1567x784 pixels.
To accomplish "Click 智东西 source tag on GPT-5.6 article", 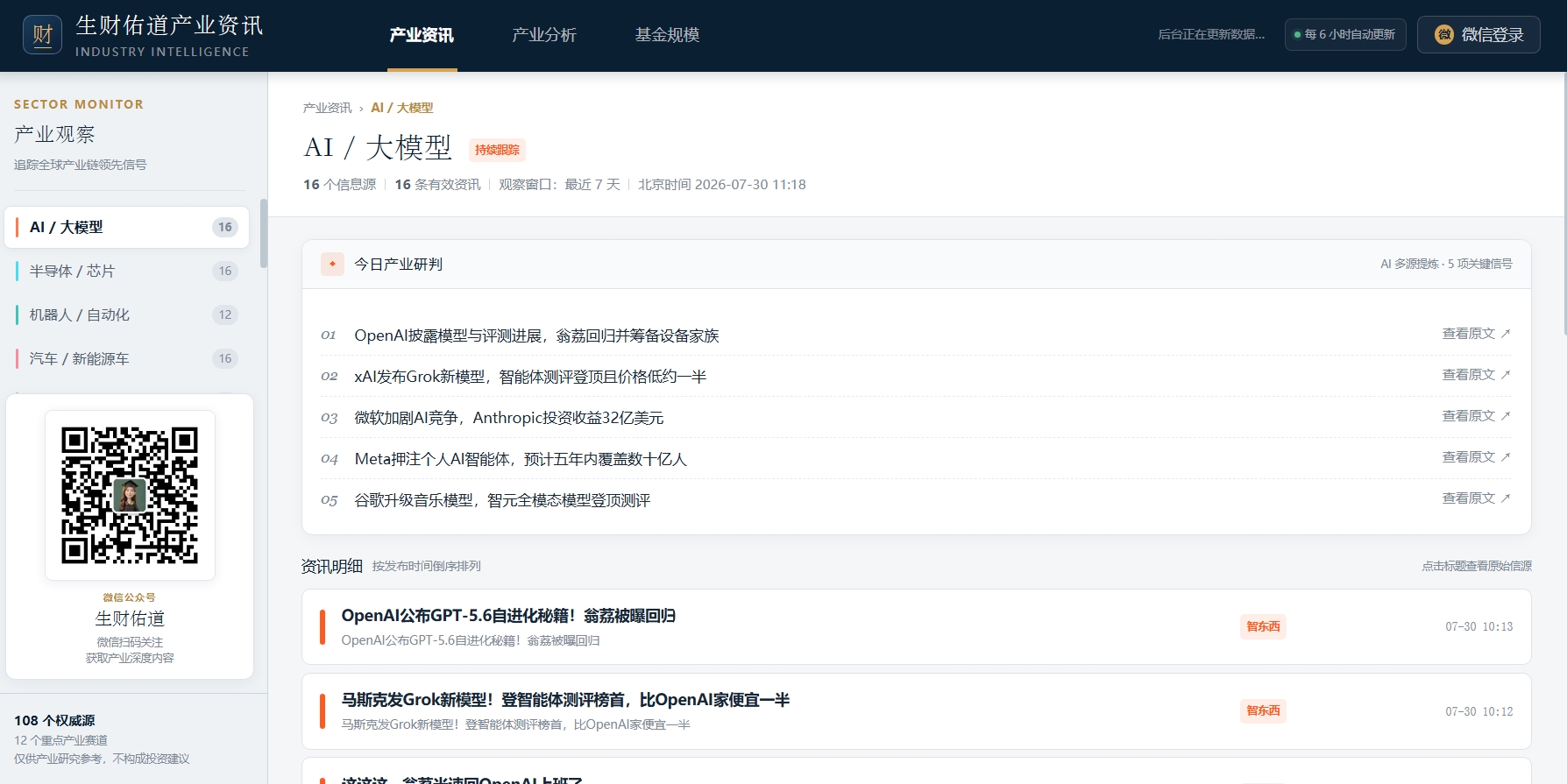I will [x=1263, y=626].
